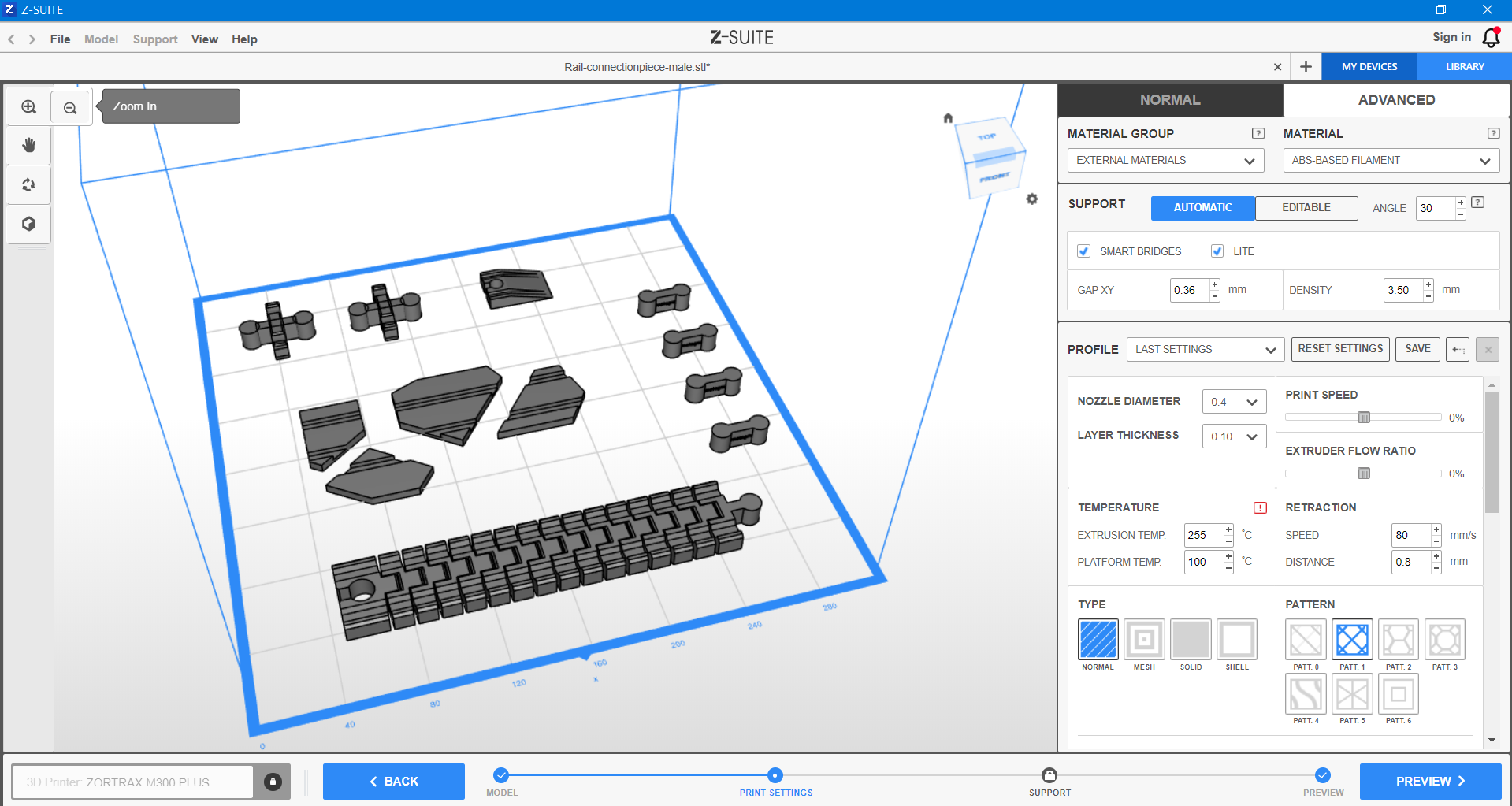Choose infill Patt. 6
1512x806 pixels.
(1399, 694)
